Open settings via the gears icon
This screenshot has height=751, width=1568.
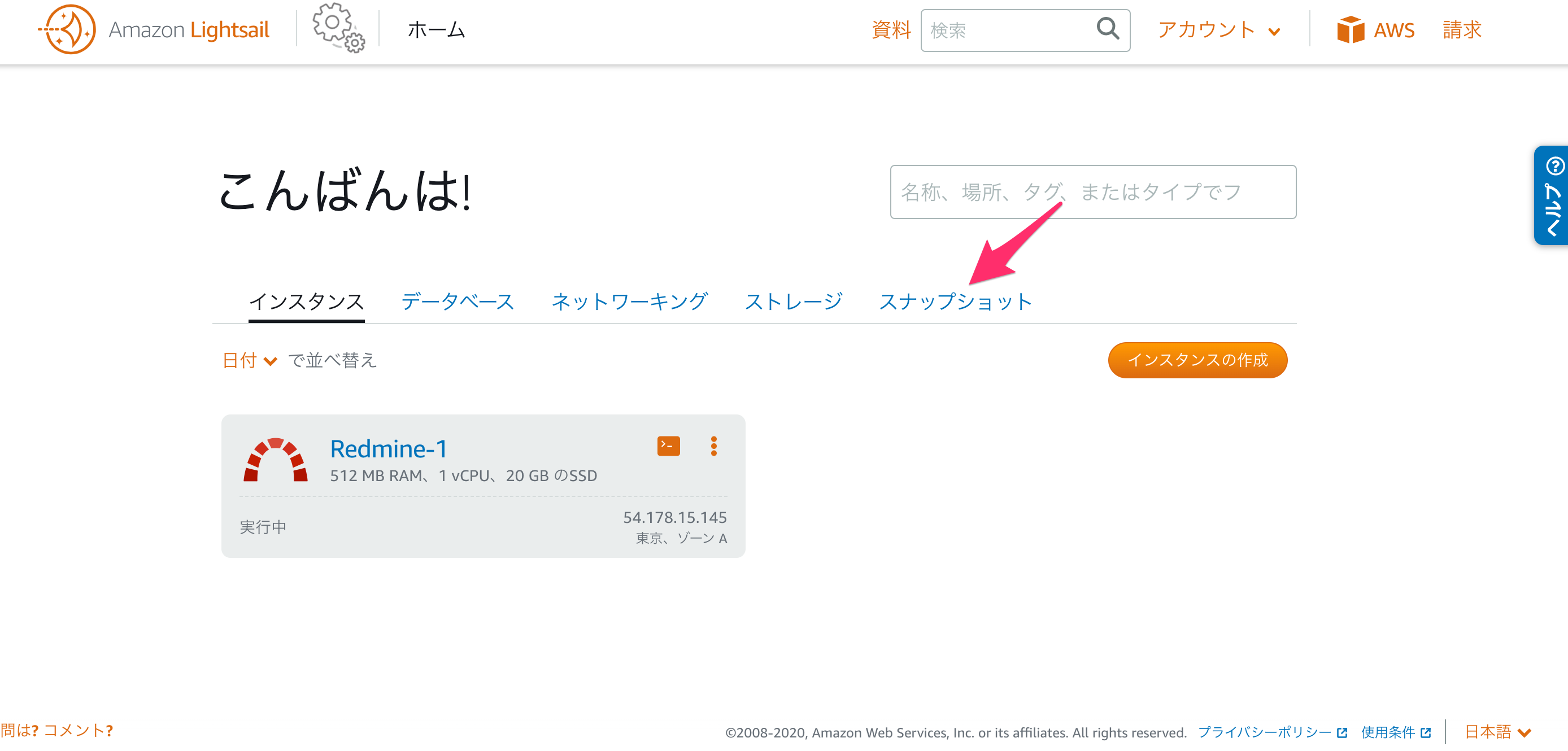pos(338,28)
